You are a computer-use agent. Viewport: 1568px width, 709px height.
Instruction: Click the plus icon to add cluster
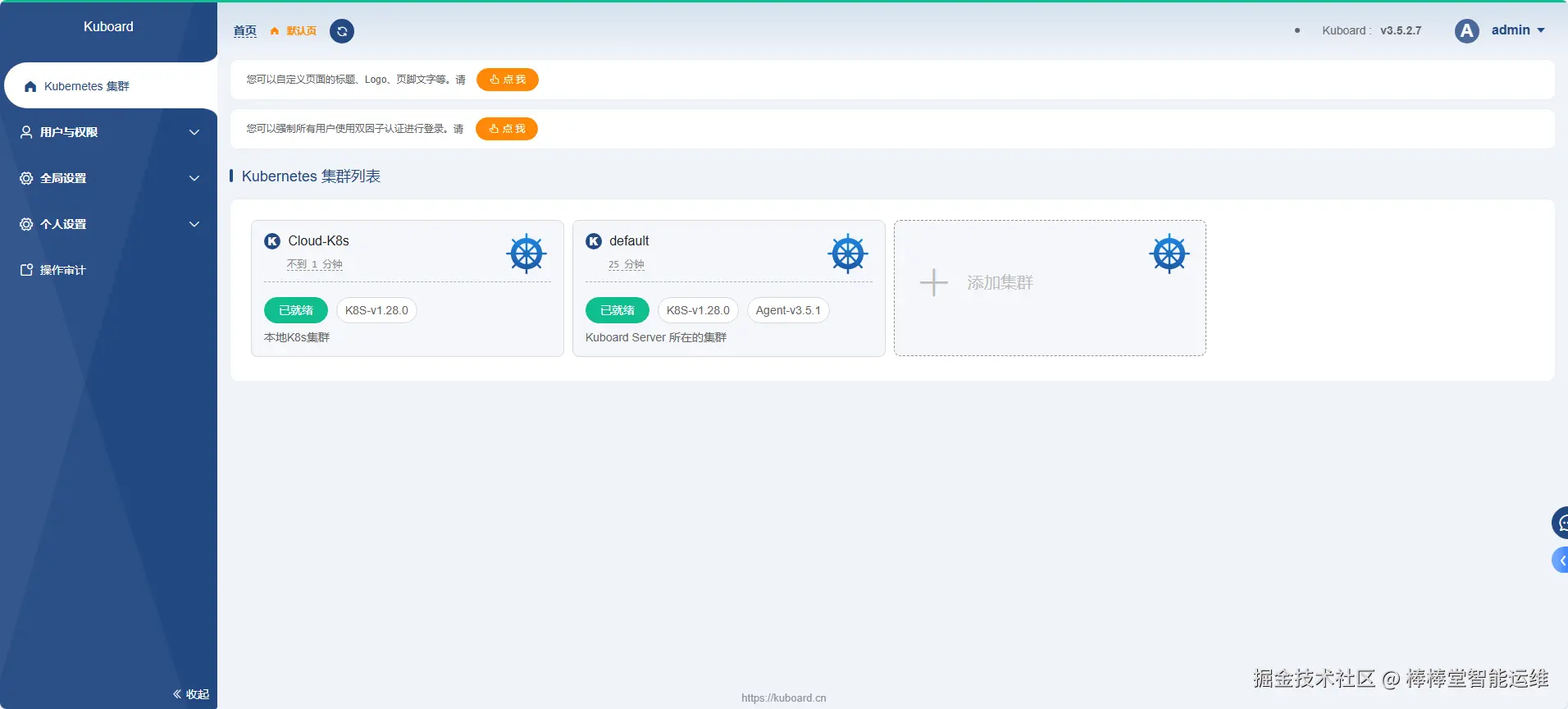click(933, 282)
